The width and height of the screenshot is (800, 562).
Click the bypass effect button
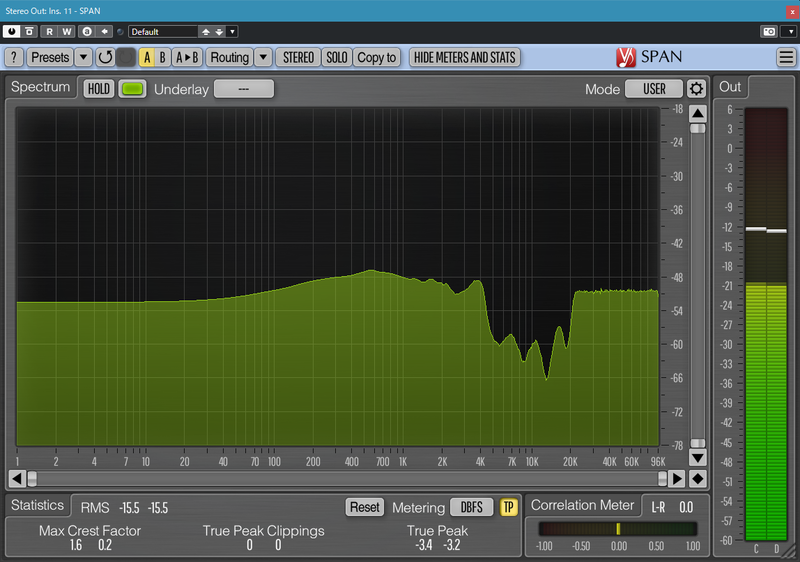30,32
